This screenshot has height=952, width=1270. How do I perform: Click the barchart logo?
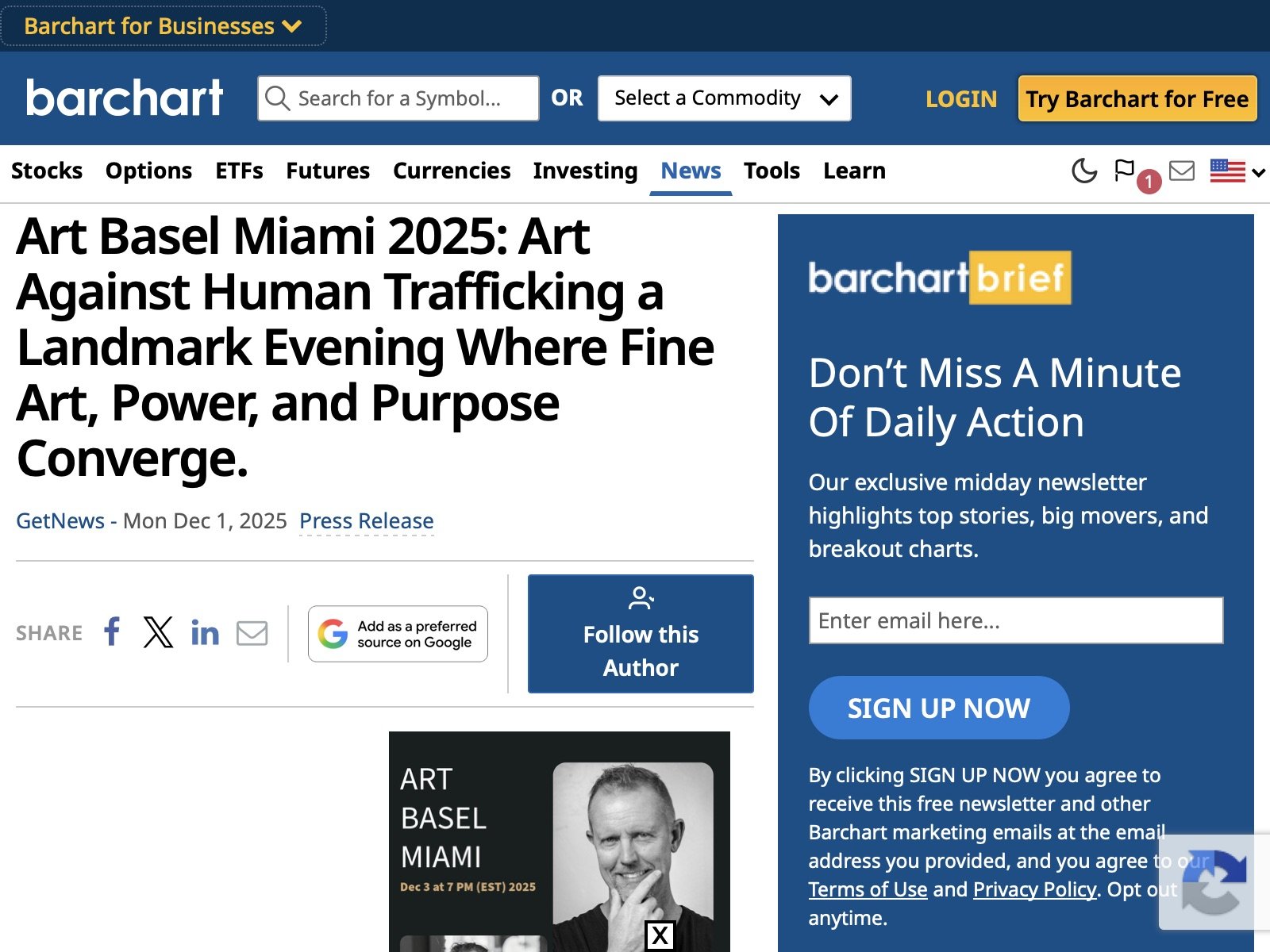(x=125, y=98)
